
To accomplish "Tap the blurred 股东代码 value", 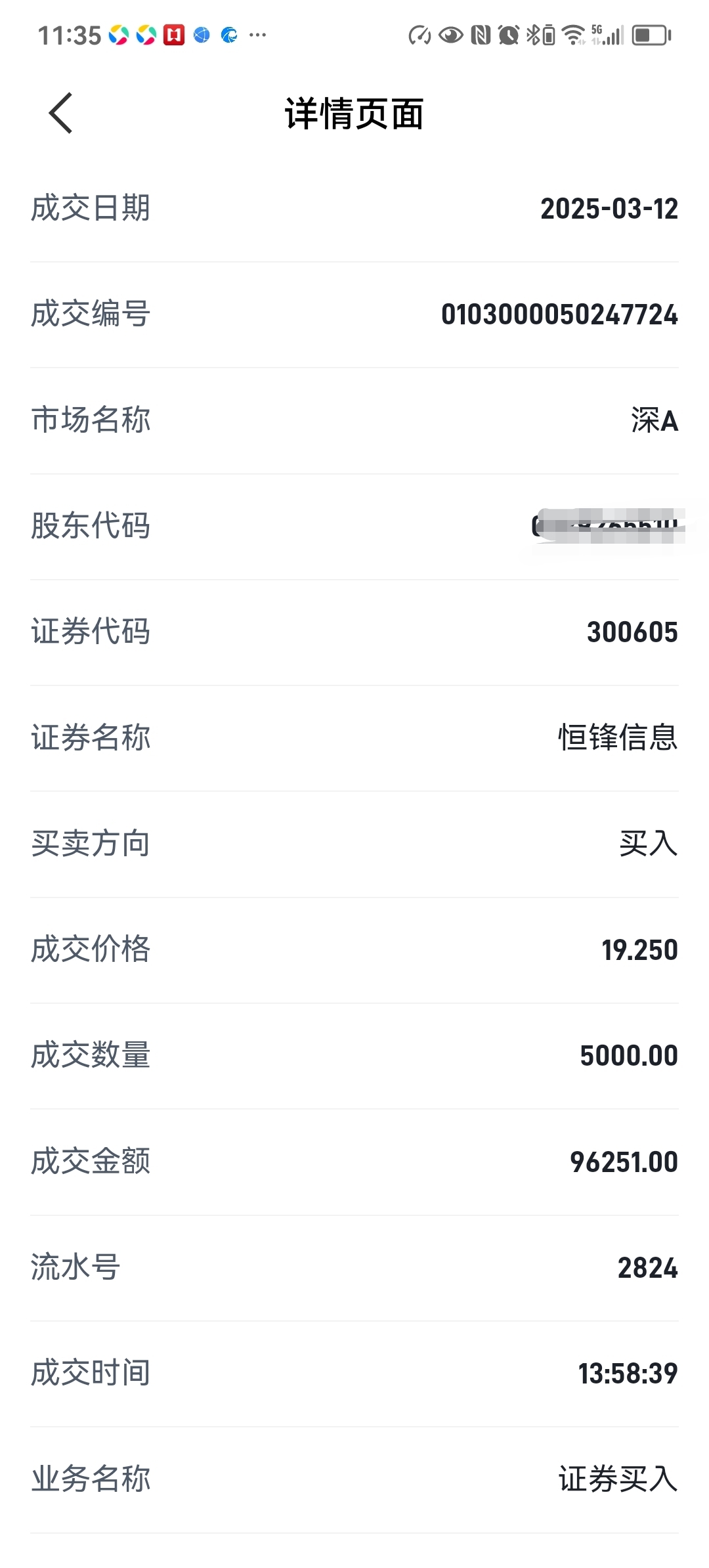I will [607, 526].
